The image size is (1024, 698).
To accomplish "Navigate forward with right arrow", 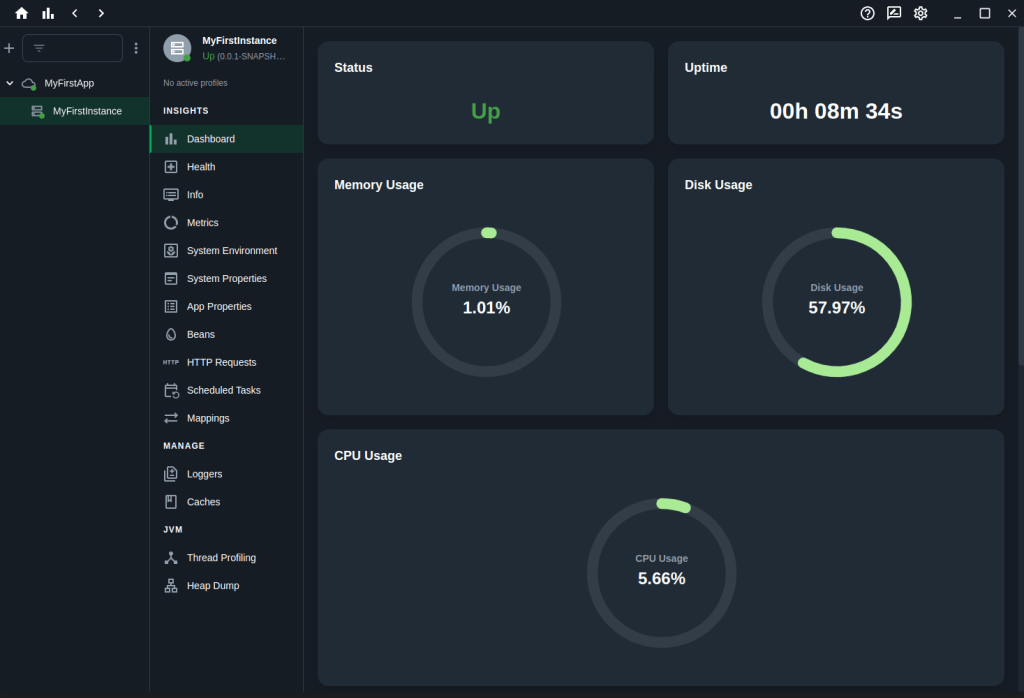I will tap(101, 13).
